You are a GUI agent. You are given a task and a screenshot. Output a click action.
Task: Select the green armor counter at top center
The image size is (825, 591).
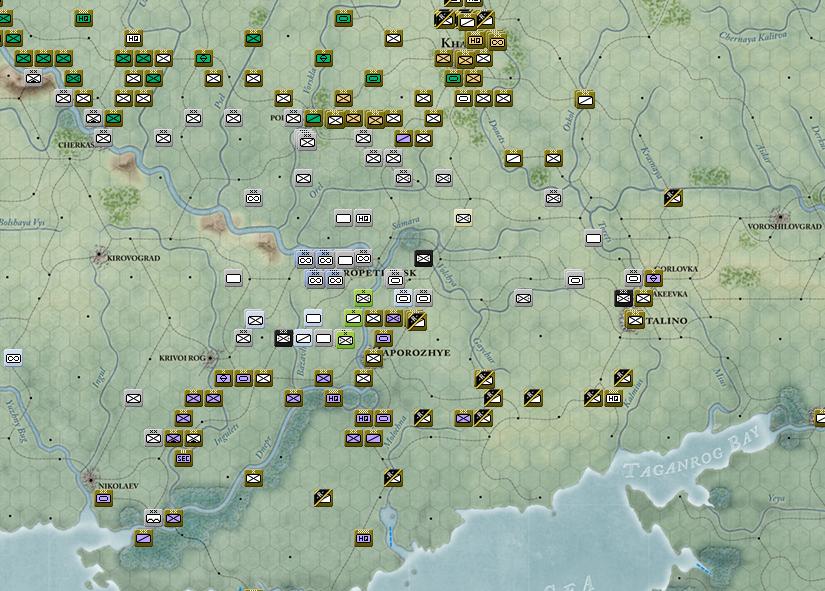tap(343, 18)
